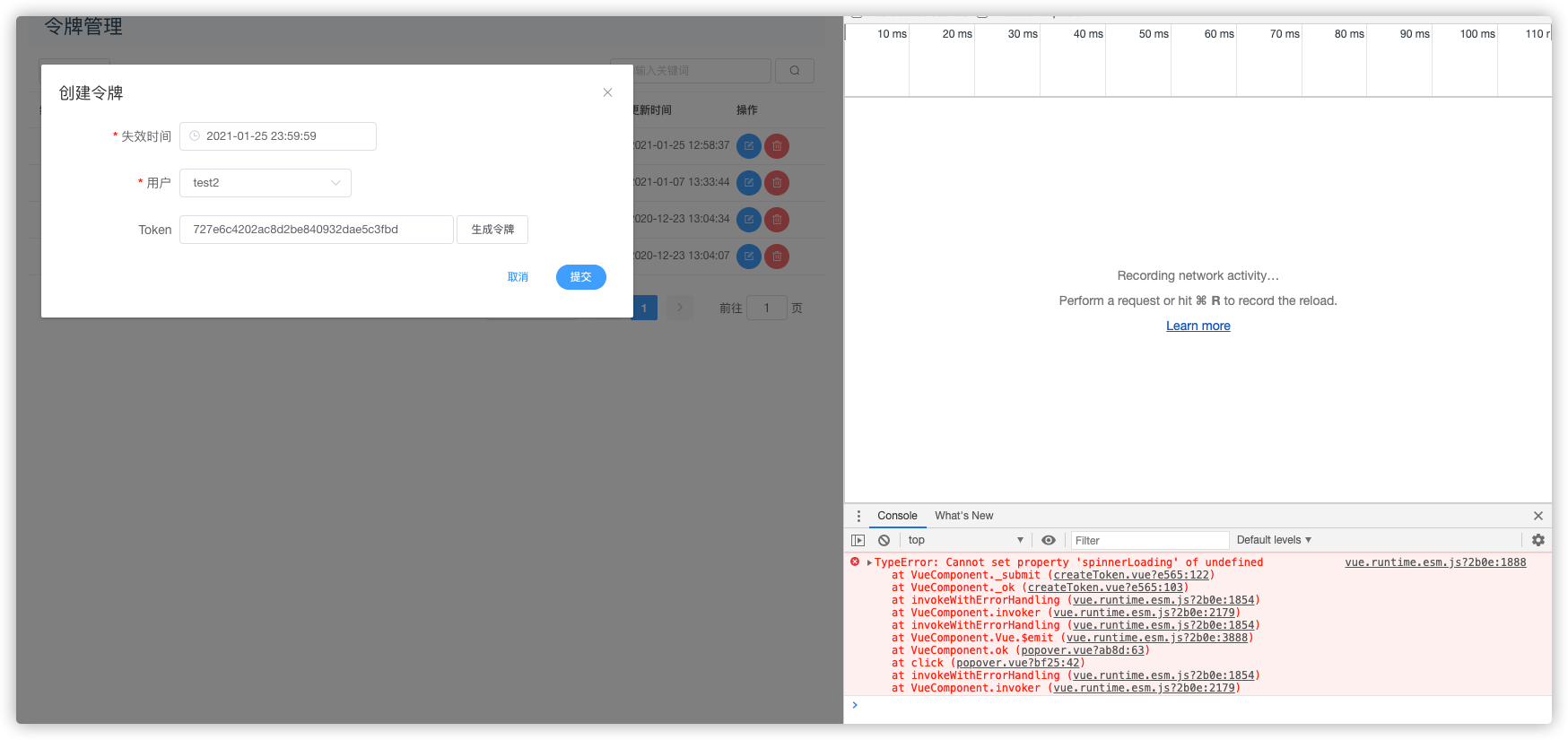Open the Default levels dropdown

tap(1274, 540)
